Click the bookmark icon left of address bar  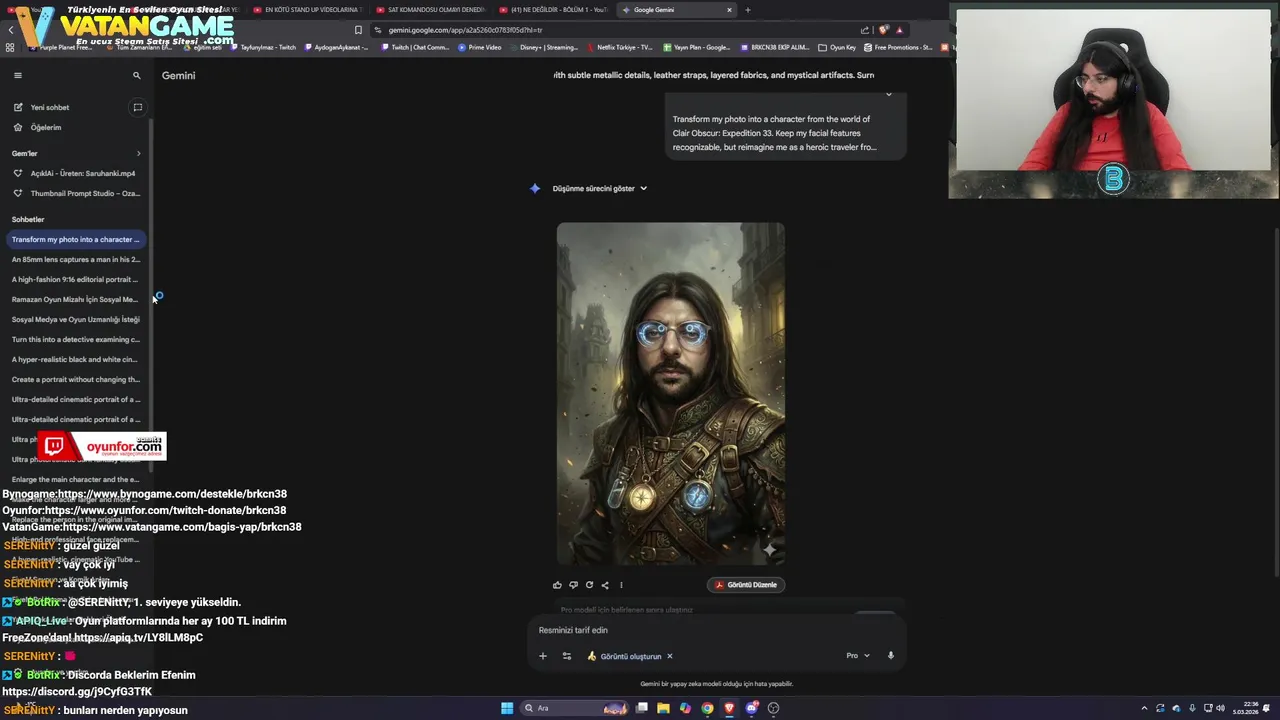point(358,30)
